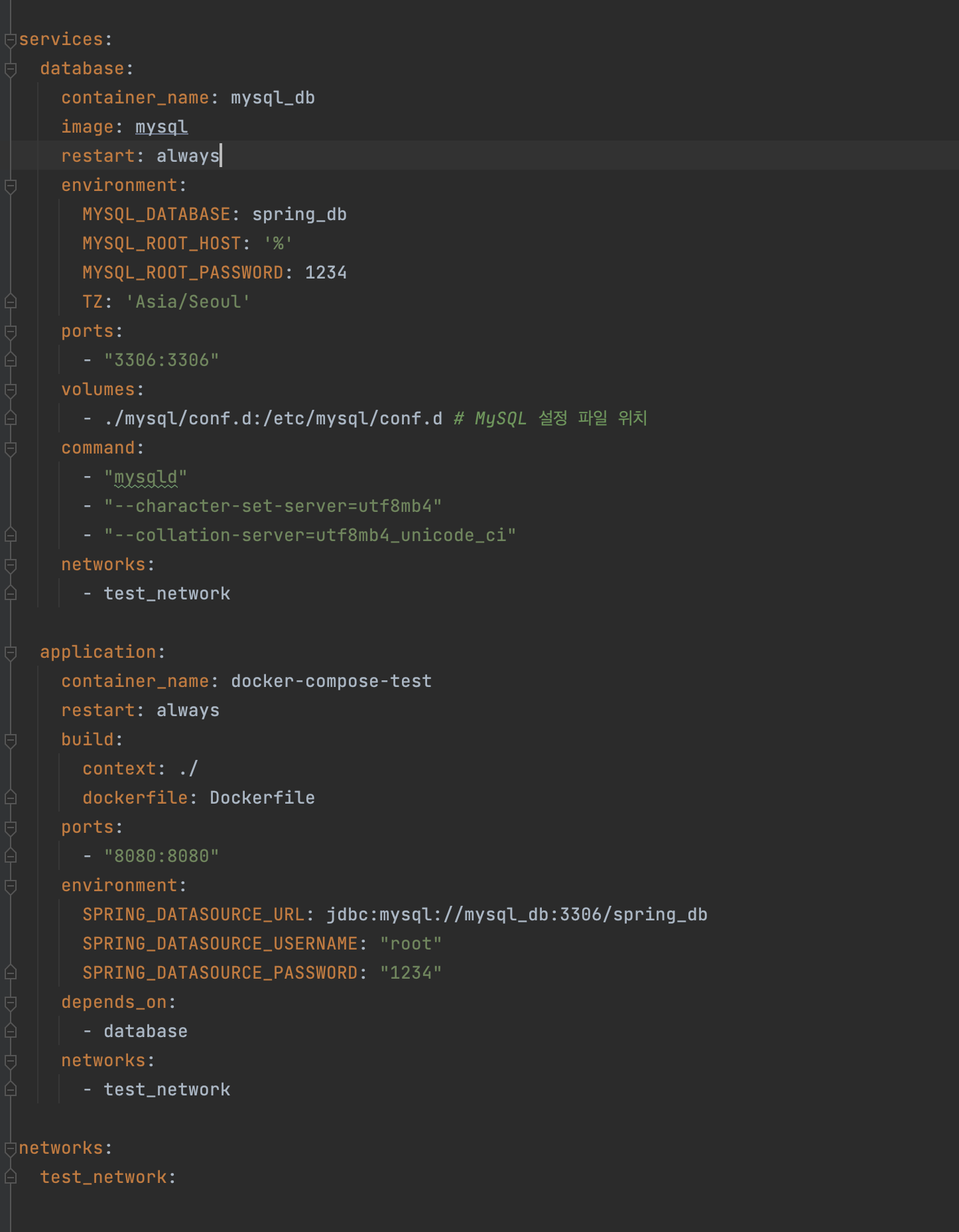Screen dimensions: 959x1232
Task: Place cursor on mysql_db container name value
Action: pyautogui.click(x=273, y=97)
